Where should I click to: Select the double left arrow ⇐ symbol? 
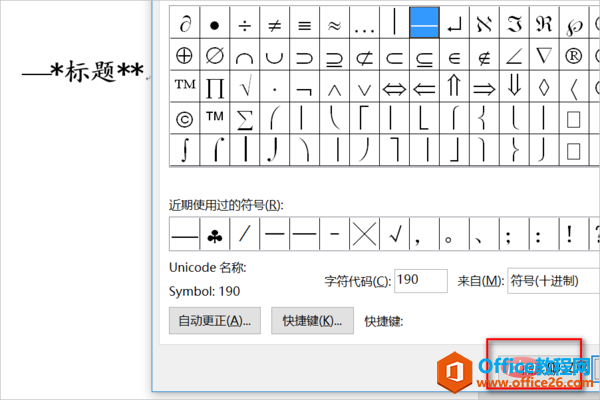(x=424, y=86)
